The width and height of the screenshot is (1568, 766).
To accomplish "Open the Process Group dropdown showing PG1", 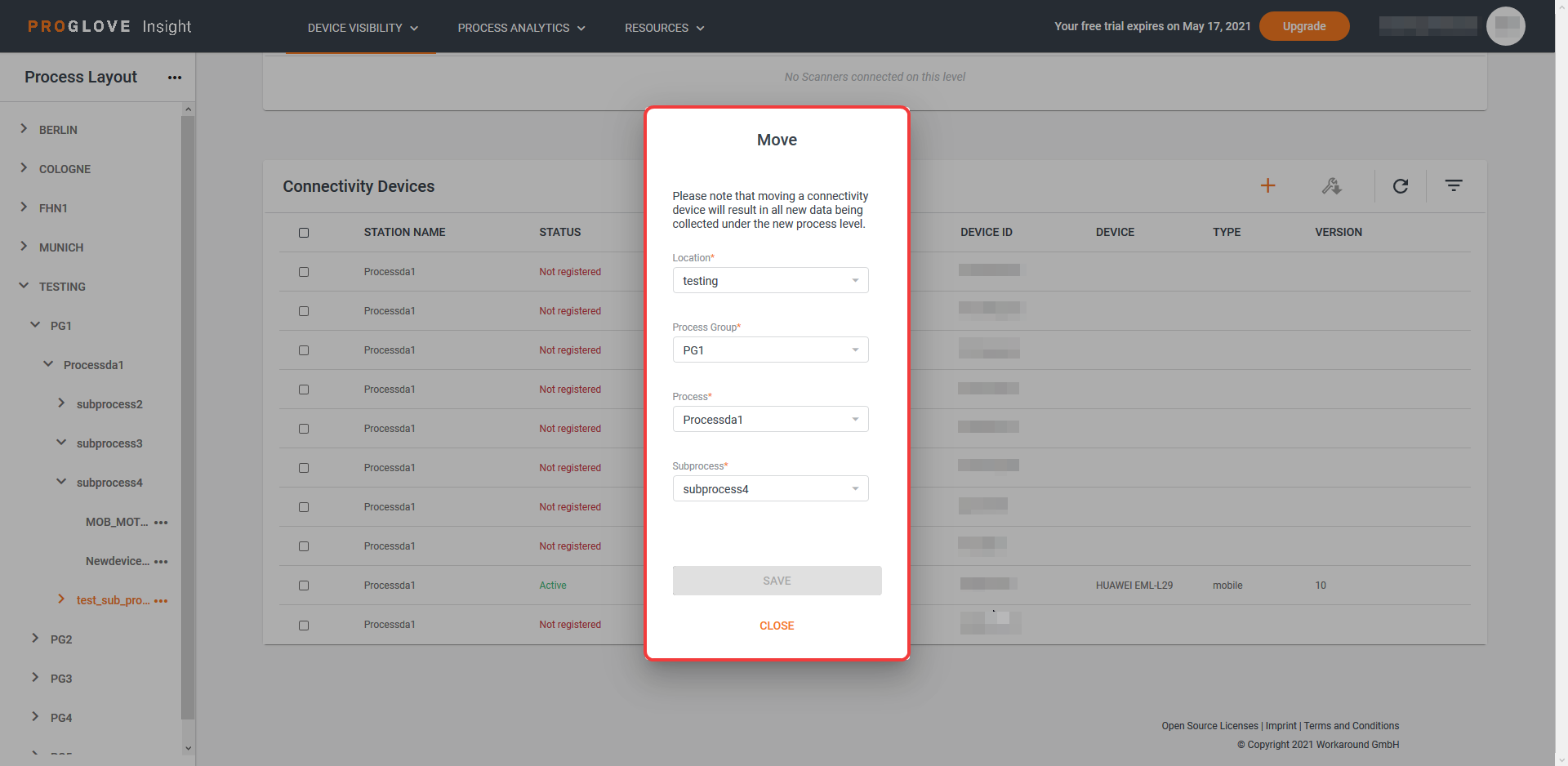I will point(770,350).
